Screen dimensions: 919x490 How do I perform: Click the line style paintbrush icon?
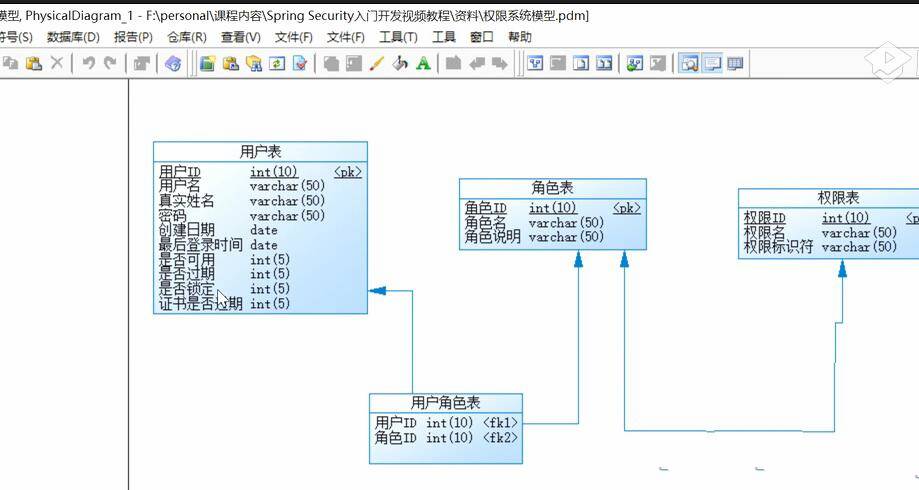pyautogui.click(x=377, y=63)
